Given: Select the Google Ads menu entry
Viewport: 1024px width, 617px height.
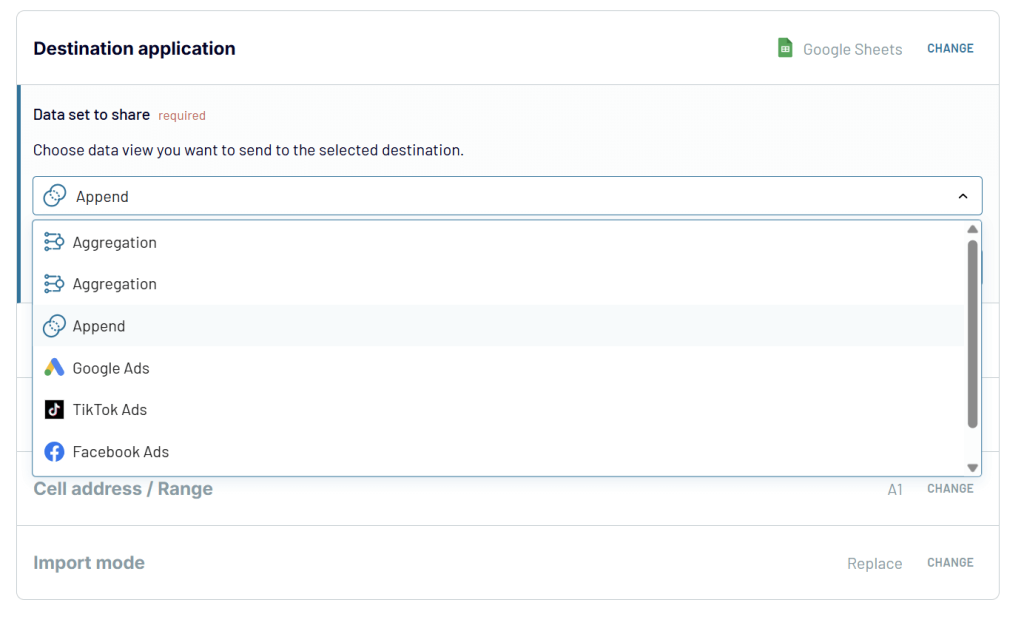Looking at the screenshot, I should pyautogui.click(x=111, y=368).
